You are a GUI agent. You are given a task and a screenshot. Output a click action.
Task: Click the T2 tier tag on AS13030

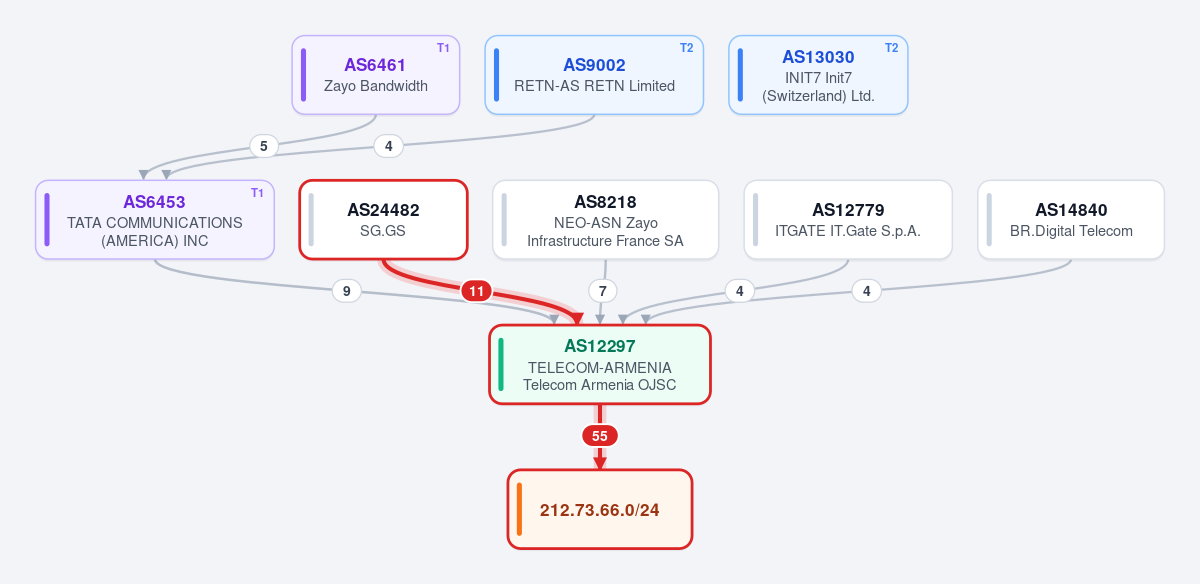click(x=891, y=48)
